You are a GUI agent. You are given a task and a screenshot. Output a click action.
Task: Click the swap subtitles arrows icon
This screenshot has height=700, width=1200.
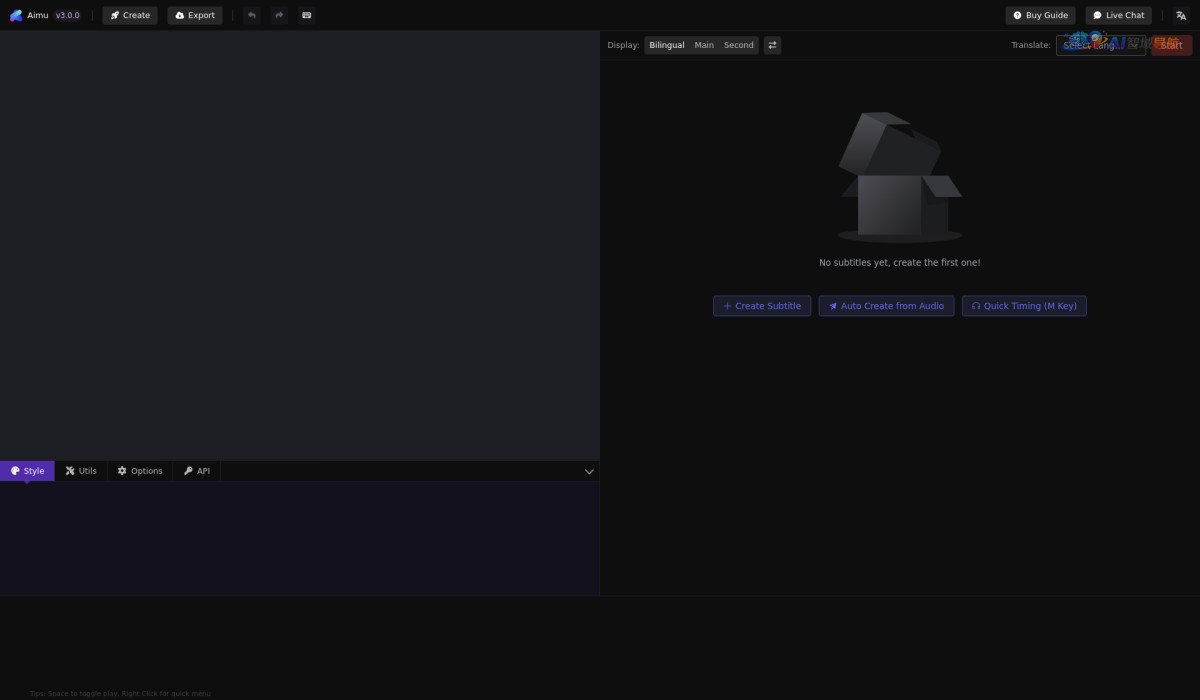point(772,45)
